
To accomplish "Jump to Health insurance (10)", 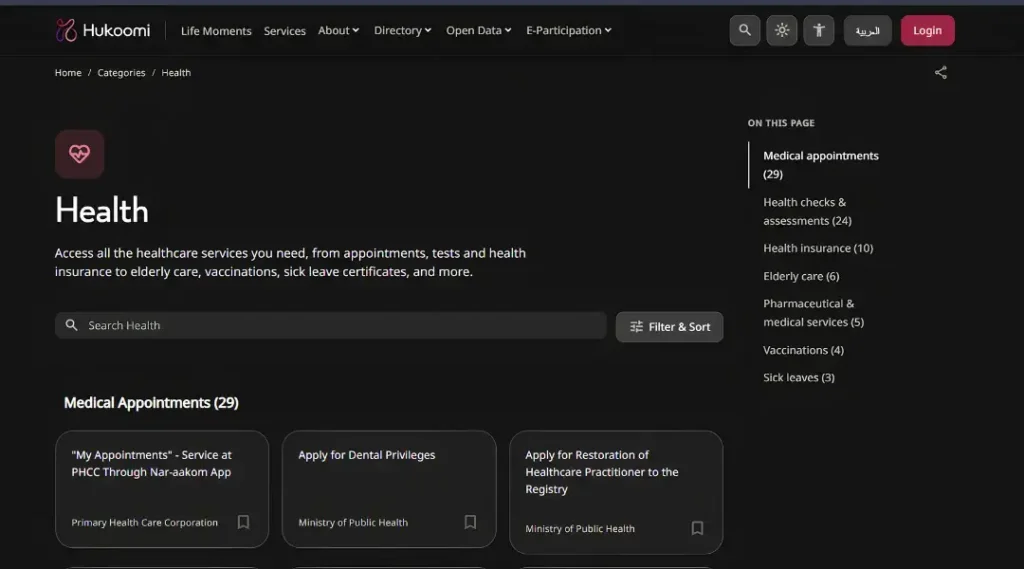I will 818,248.
